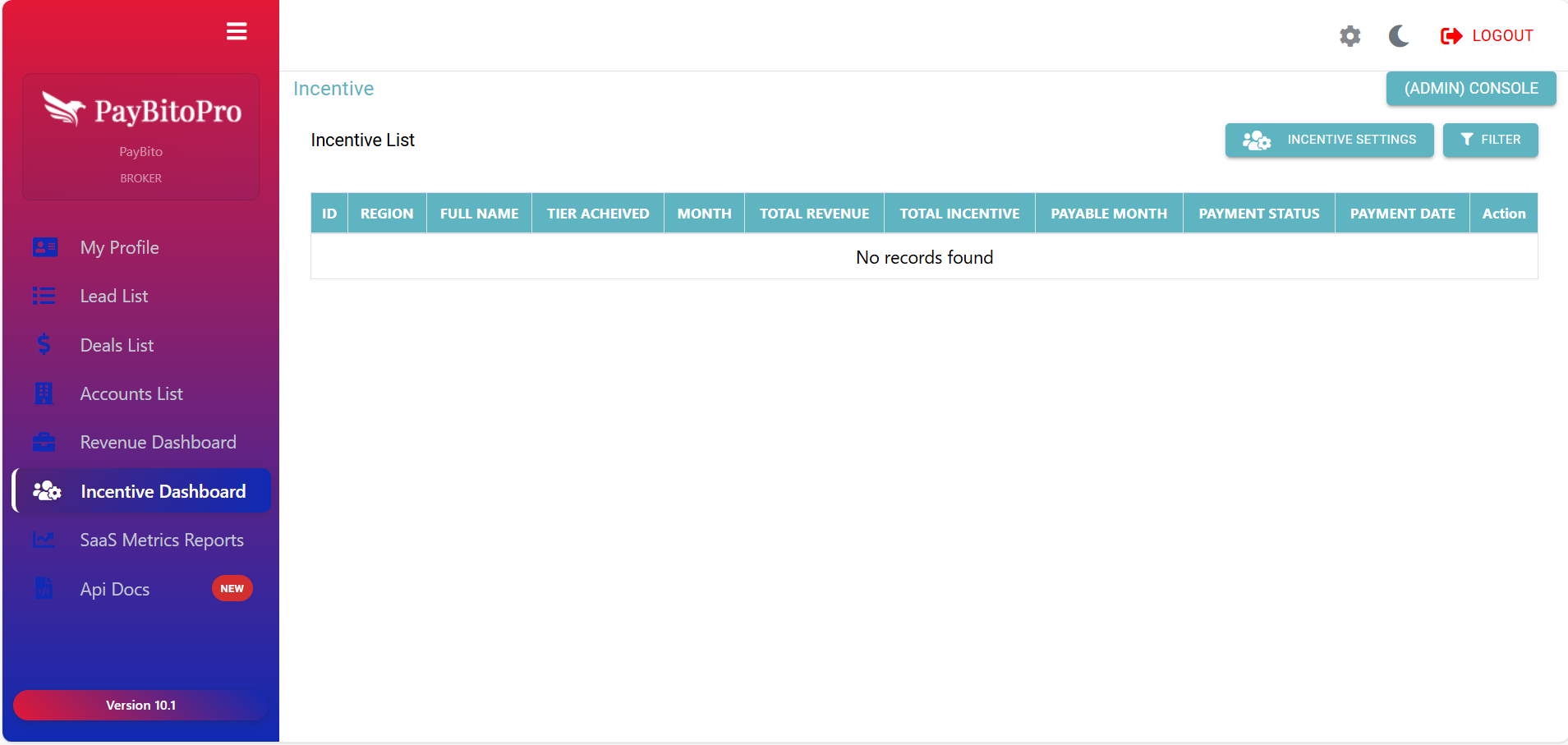Click the Accounts List building icon

tap(44, 393)
